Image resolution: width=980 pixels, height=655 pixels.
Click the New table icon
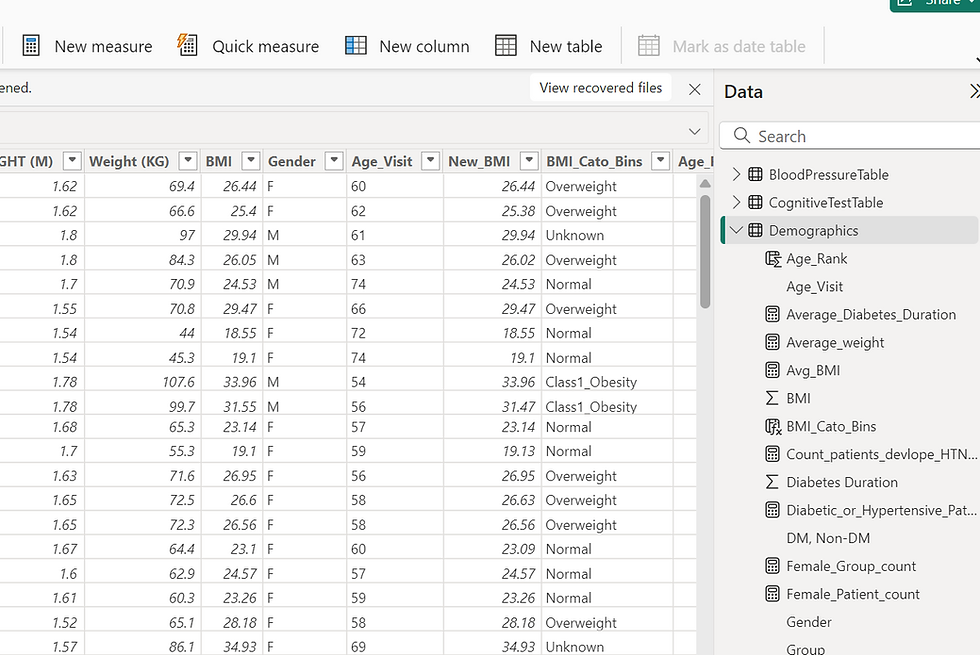click(506, 46)
